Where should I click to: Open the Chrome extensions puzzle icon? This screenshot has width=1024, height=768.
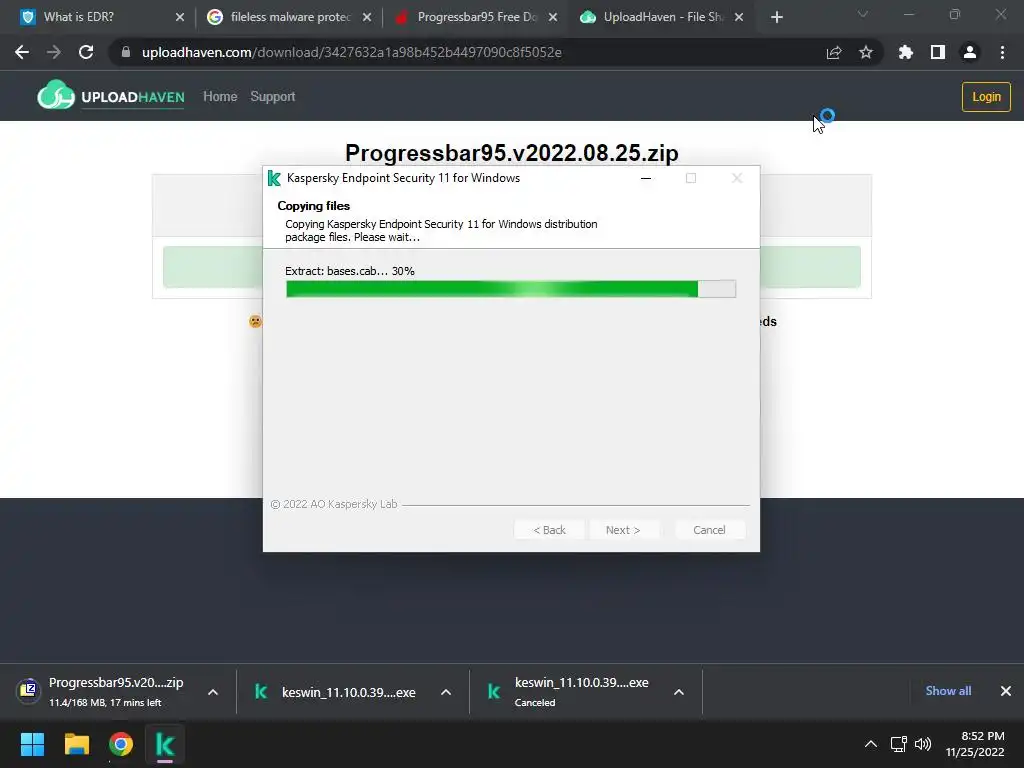906,52
